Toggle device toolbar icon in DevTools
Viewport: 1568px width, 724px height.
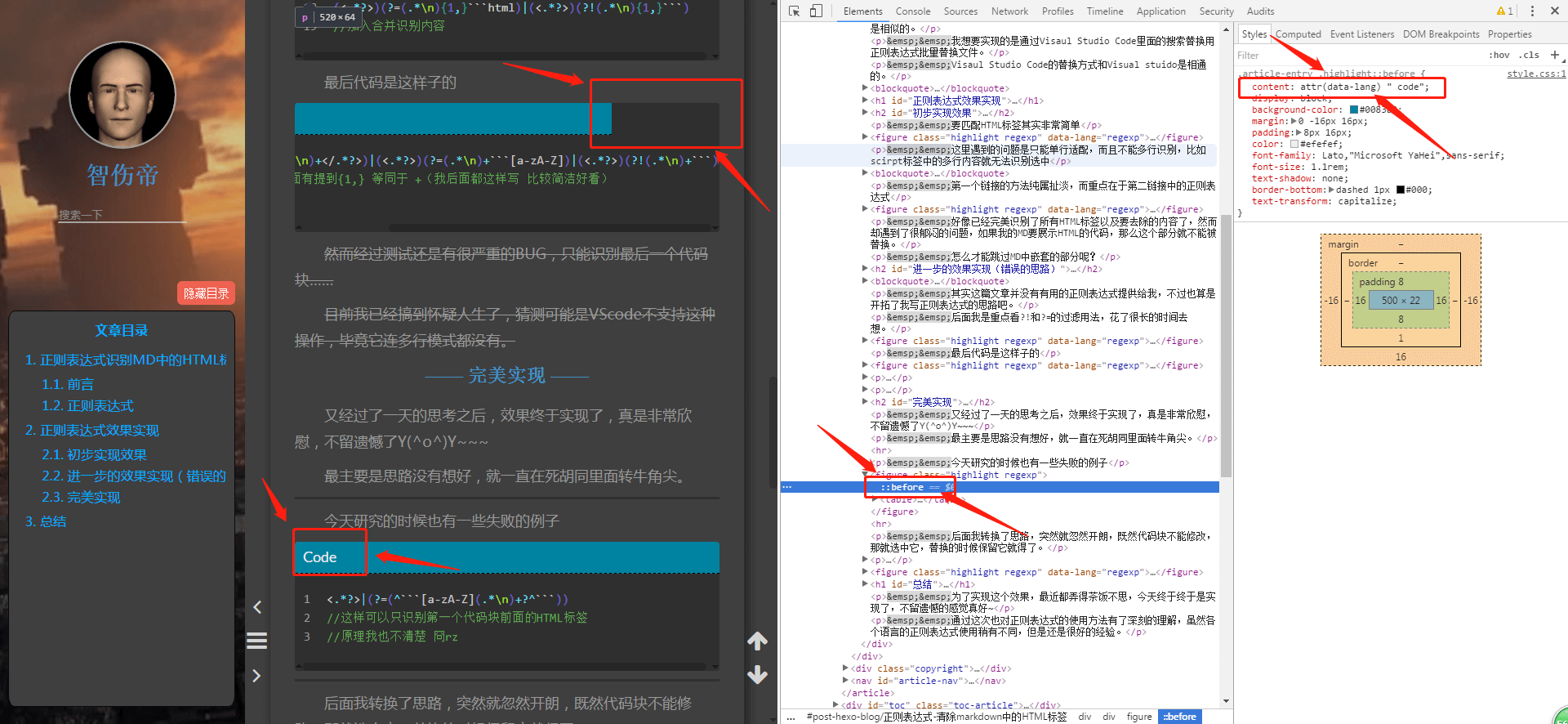tap(816, 11)
